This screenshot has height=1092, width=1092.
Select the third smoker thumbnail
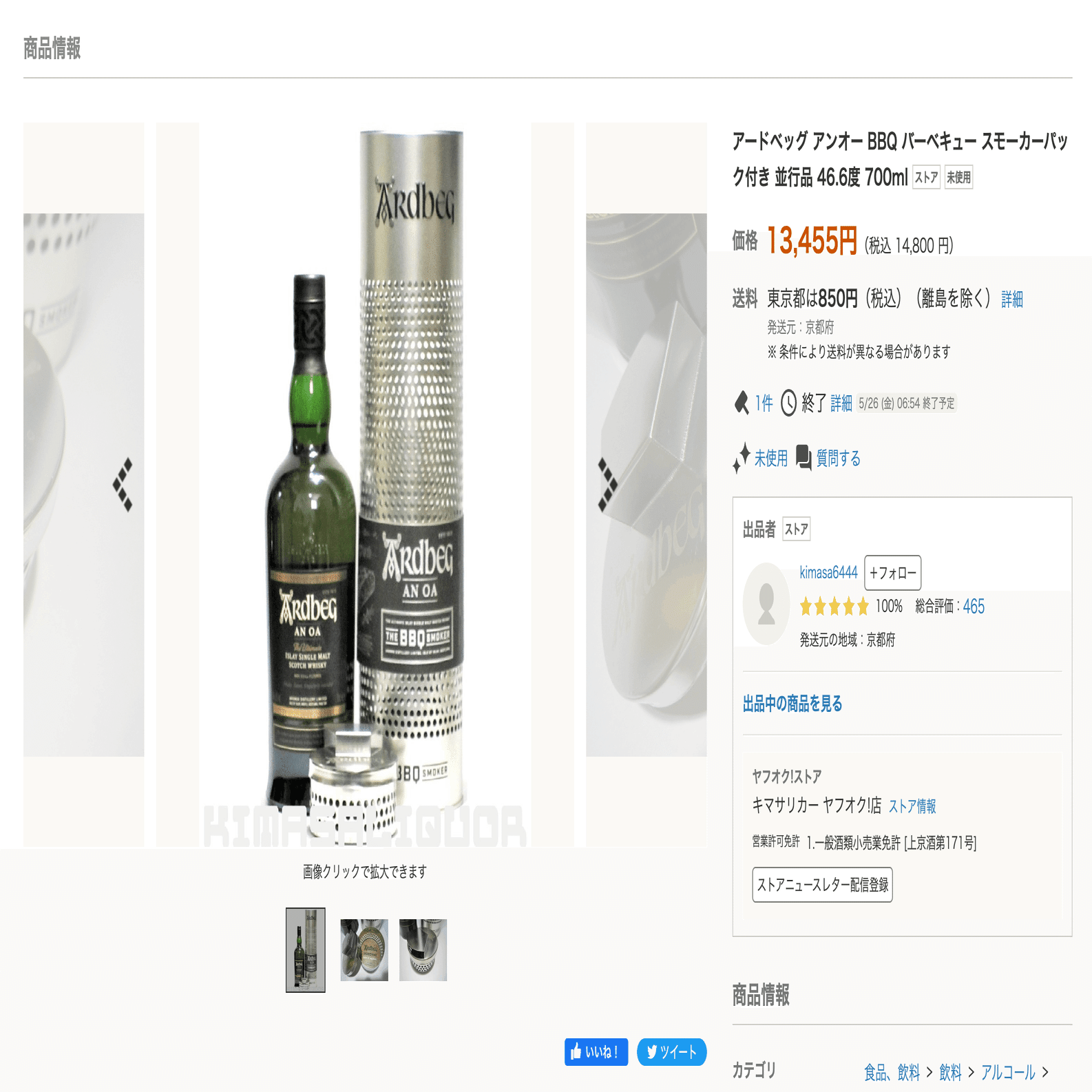click(423, 950)
